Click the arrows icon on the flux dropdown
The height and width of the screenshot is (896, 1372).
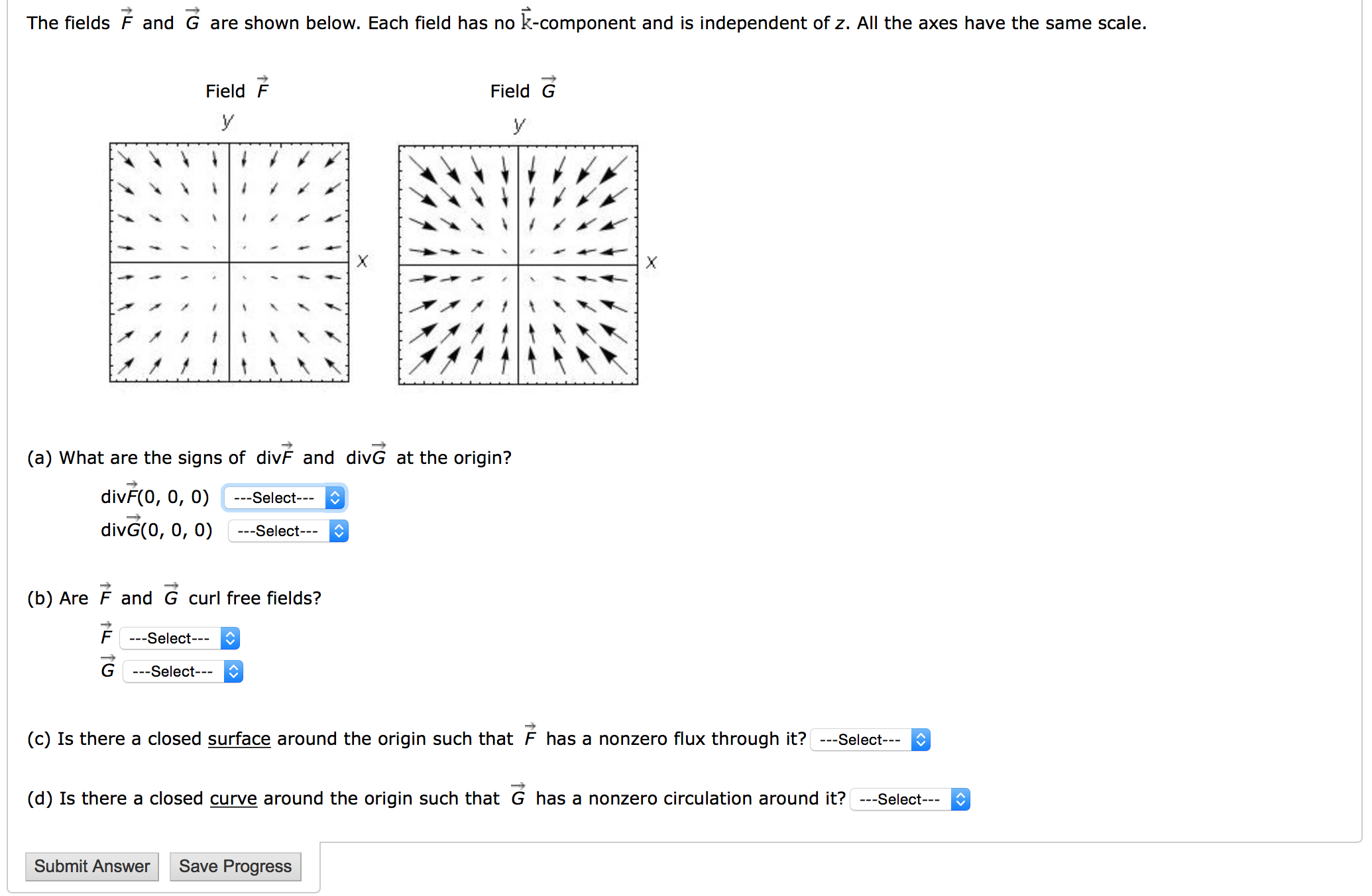tap(921, 740)
